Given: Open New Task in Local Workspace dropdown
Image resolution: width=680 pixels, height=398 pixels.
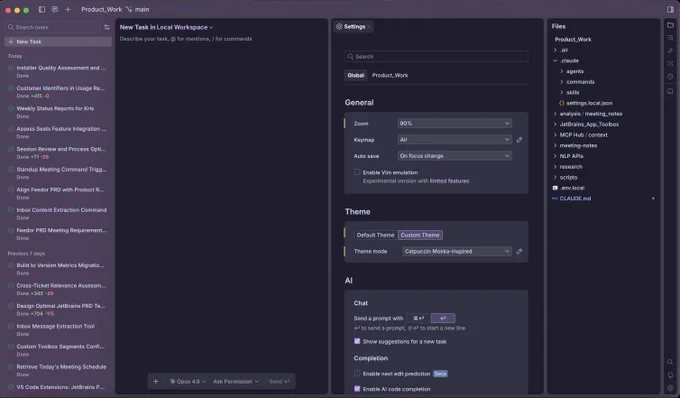Looking at the screenshot, I should click(166, 27).
